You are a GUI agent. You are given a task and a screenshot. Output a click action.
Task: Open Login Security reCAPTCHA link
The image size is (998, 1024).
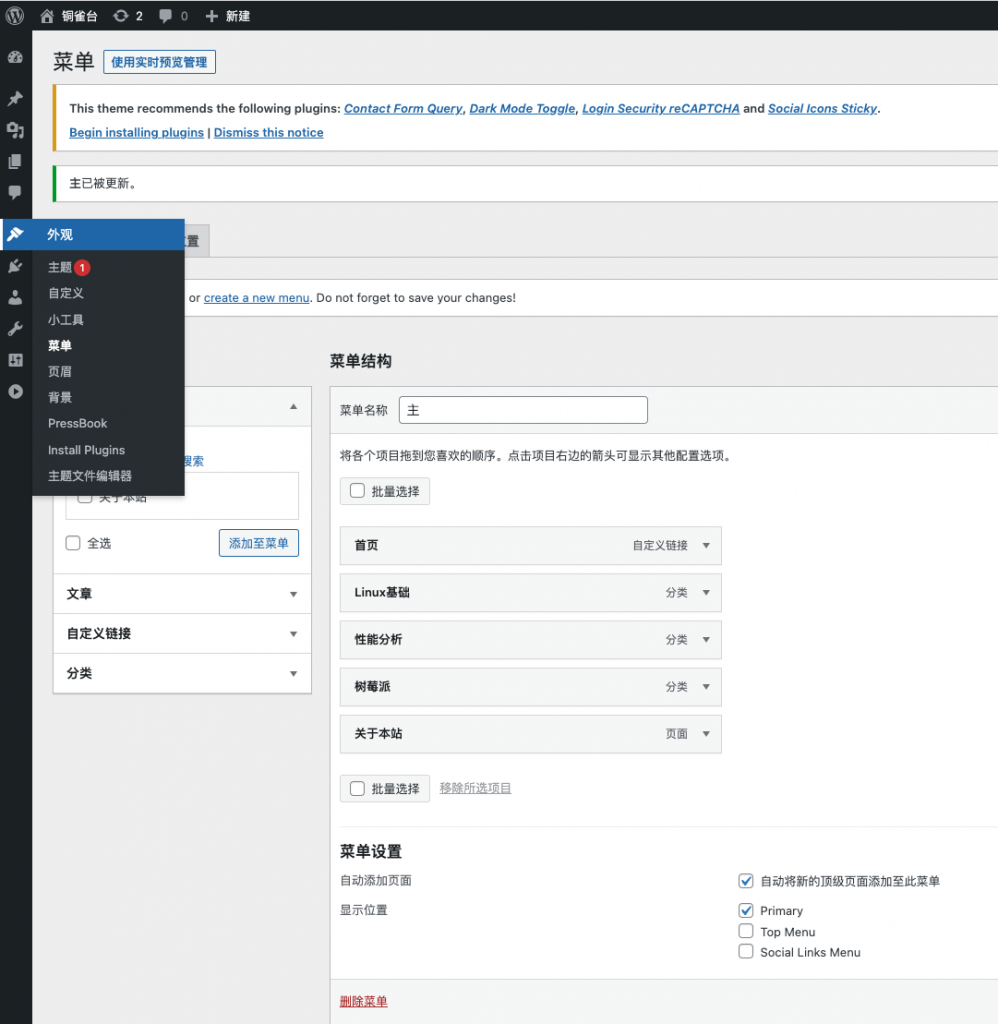[661, 108]
